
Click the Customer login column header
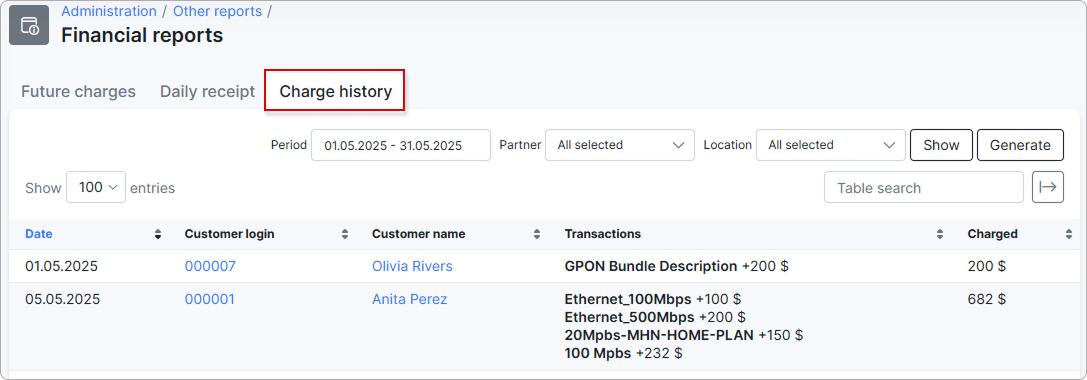(x=229, y=234)
